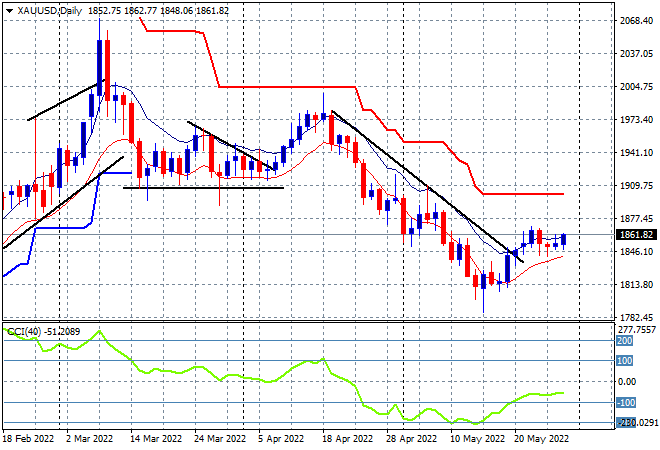660x450 pixels.
Task: Select the black horizontal support trendline
Action: click(x=200, y=187)
